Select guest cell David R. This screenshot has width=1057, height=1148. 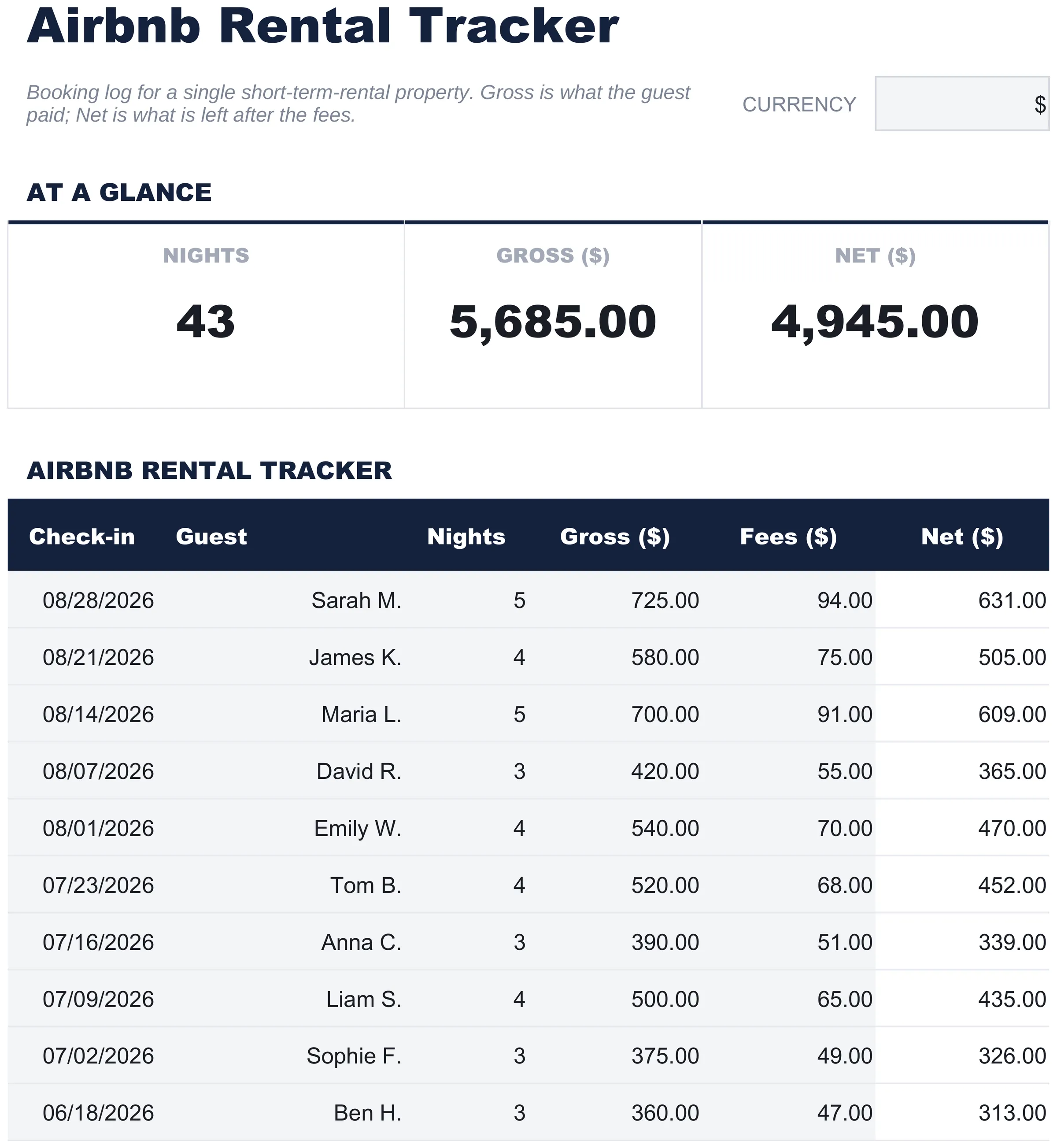(359, 771)
